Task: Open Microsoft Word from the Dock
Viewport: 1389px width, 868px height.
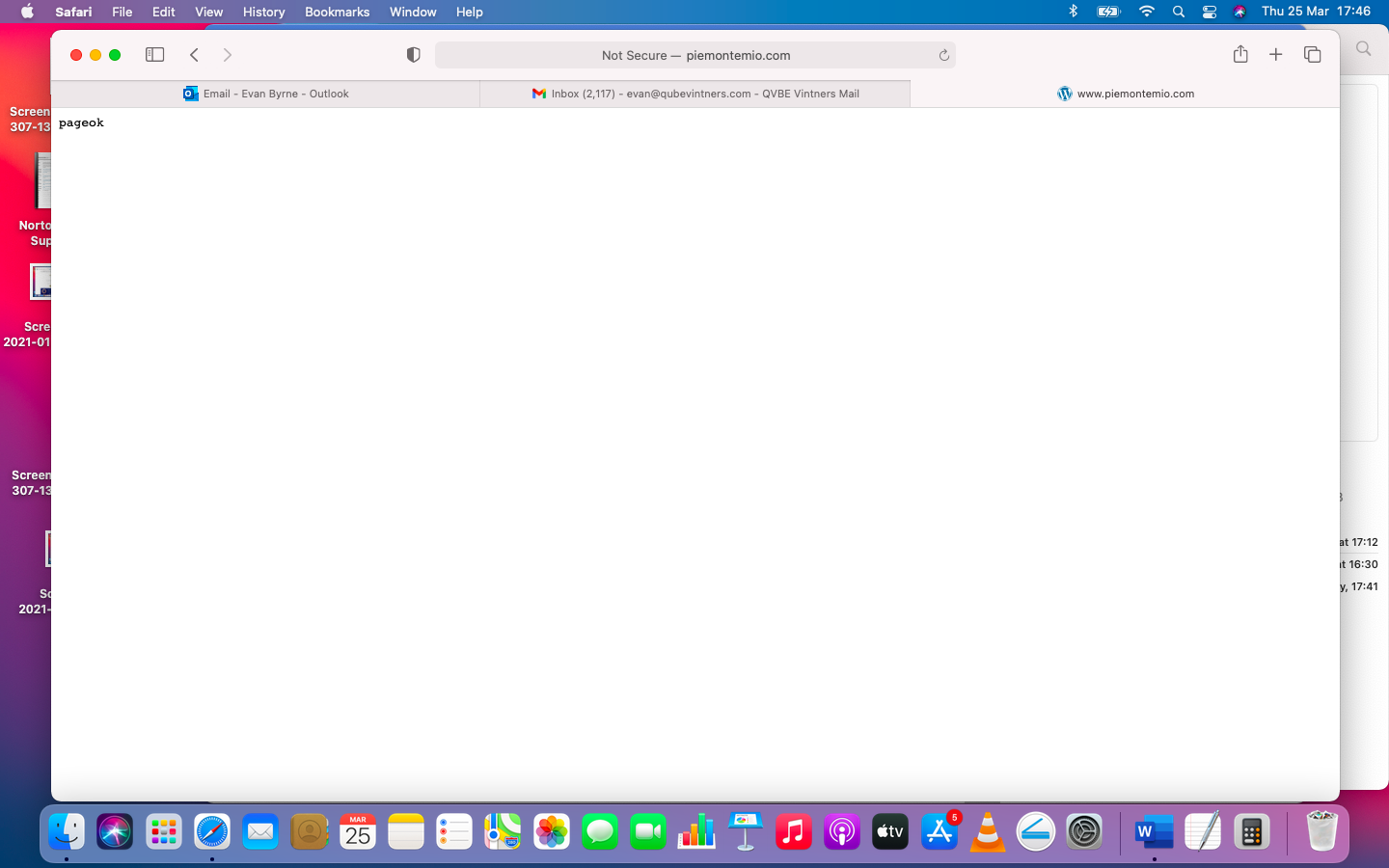Action: (x=1154, y=832)
